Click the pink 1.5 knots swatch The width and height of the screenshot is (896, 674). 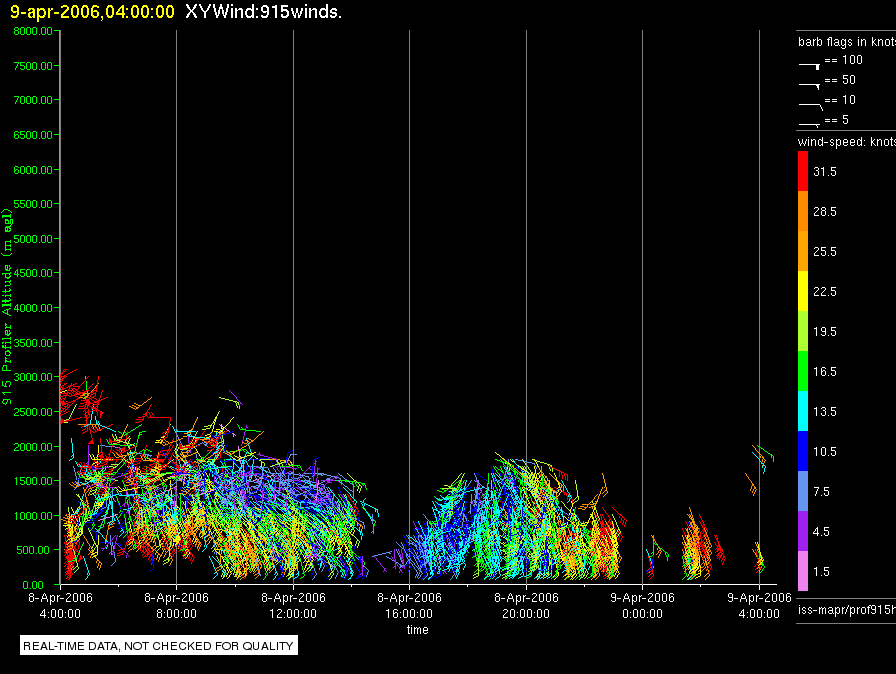click(x=803, y=571)
